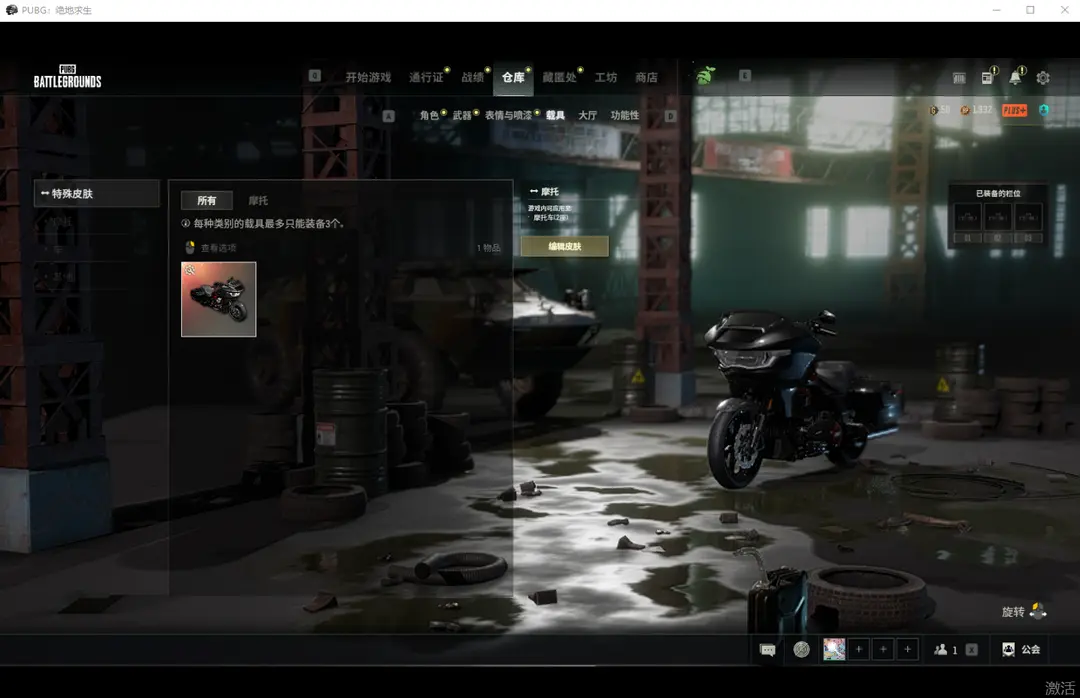Click equipped slot 02

[x=998, y=223]
